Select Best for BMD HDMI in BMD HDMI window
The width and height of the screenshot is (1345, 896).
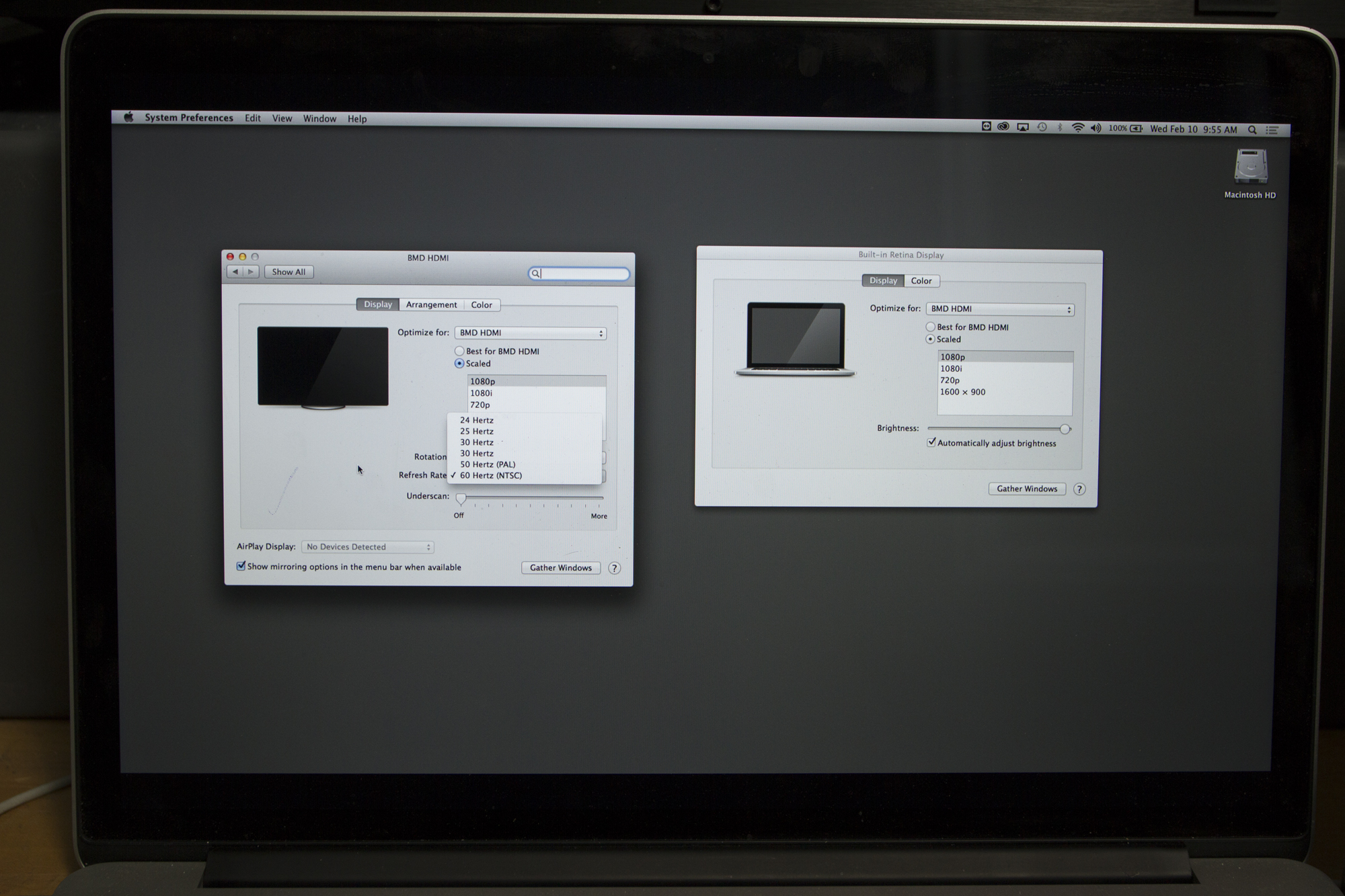[459, 351]
